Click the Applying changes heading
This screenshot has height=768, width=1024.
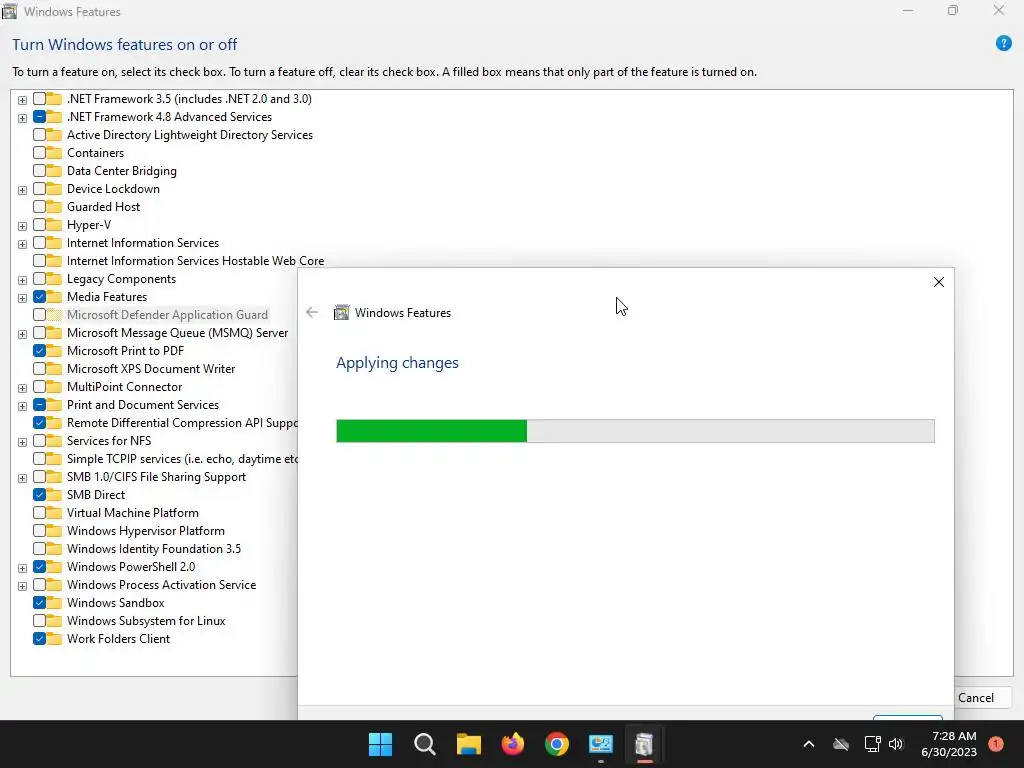pyautogui.click(x=397, y=363)
